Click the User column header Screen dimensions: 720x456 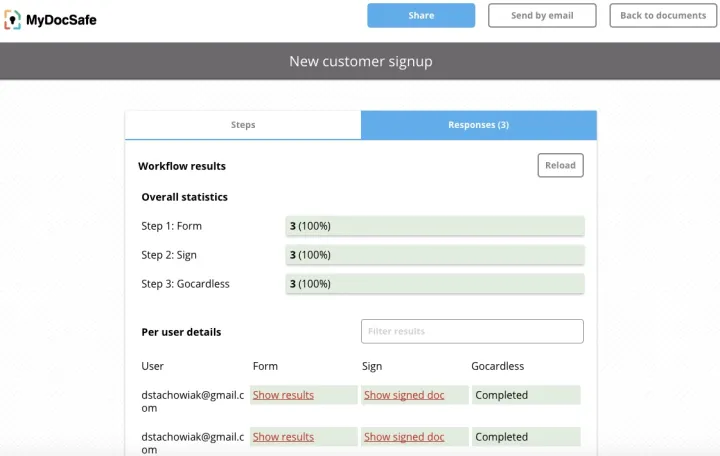point(152,366)
